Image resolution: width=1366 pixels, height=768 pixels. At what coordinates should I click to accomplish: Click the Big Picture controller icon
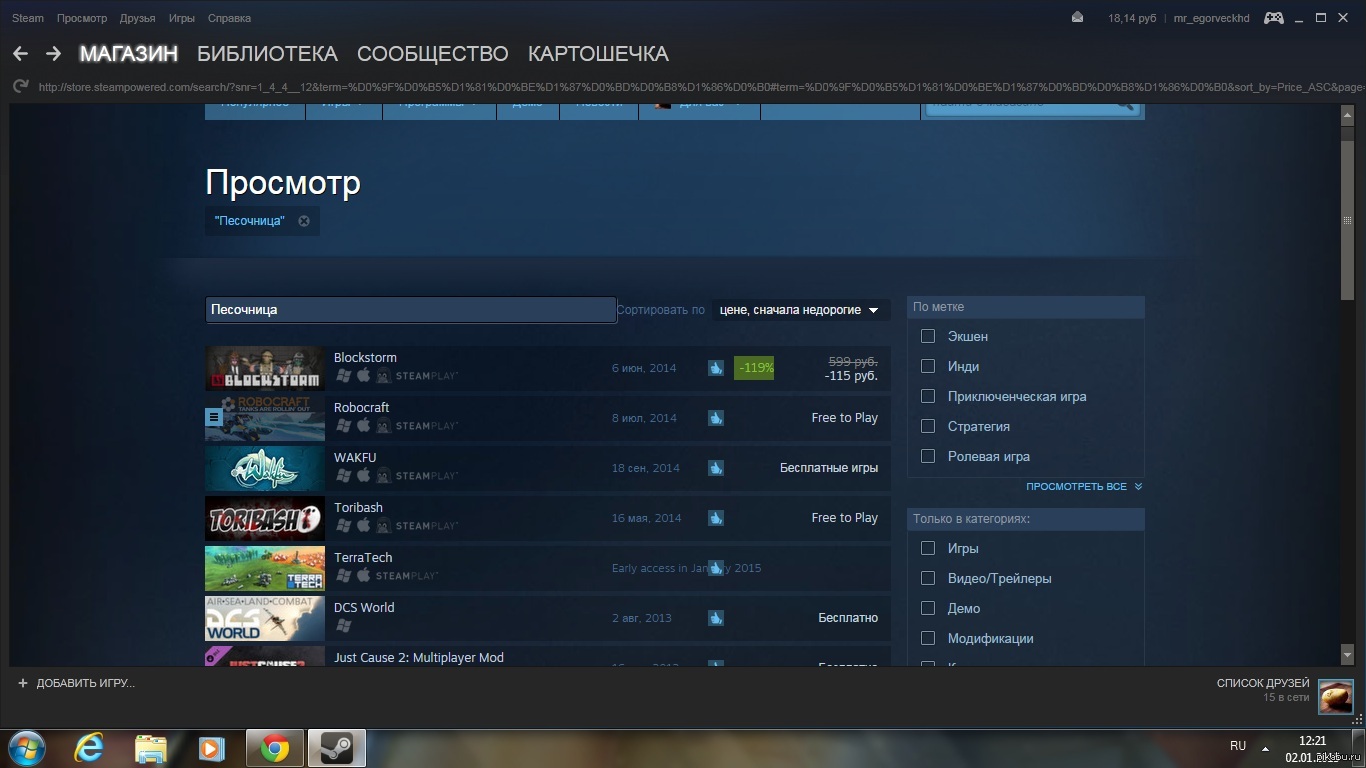point(1273,18)
